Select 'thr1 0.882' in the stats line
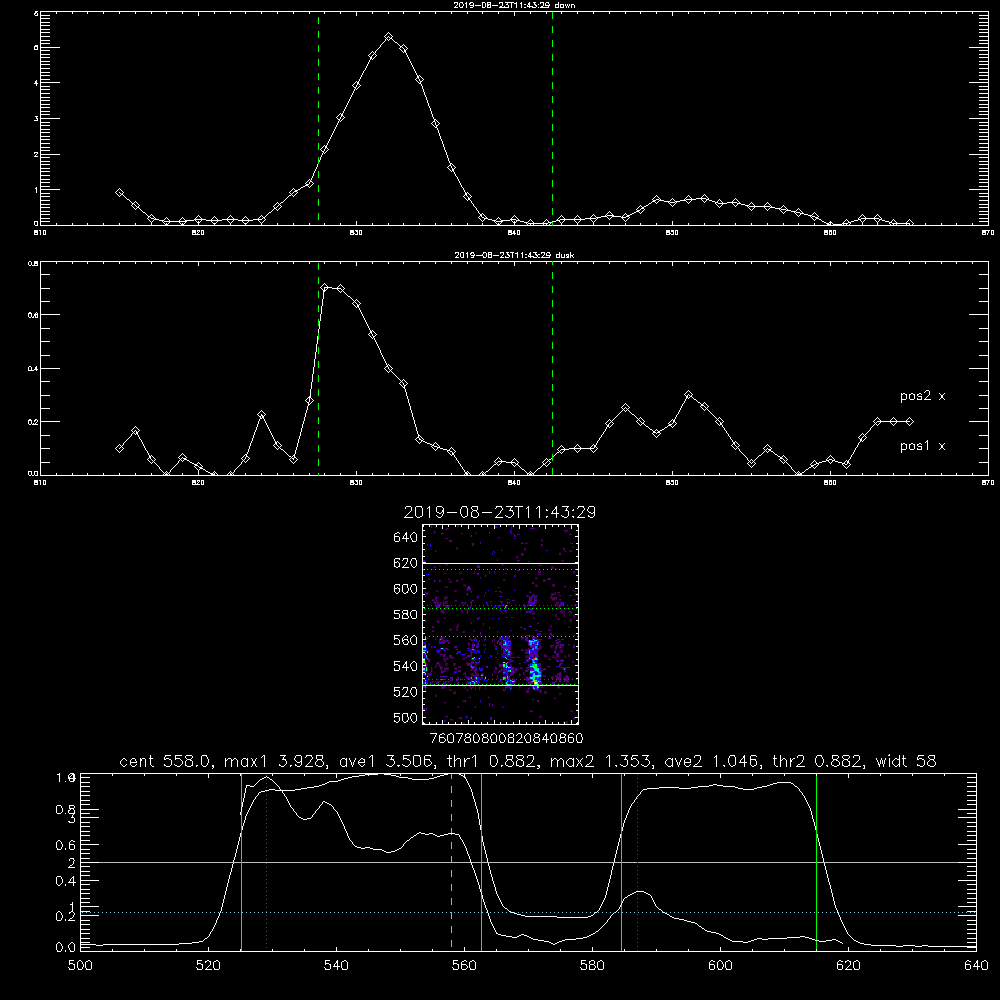The width and height of the screenshot is (1000, 1000). pos(493,761)
